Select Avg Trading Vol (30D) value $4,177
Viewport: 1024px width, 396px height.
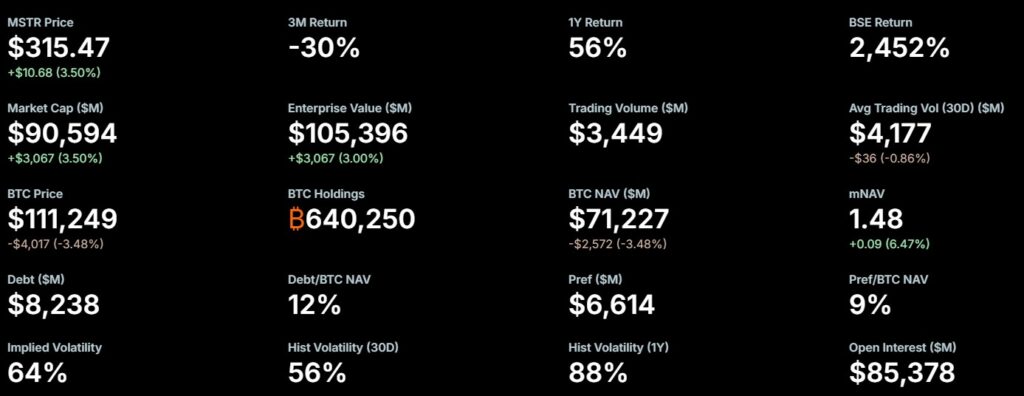click(890, 133)
